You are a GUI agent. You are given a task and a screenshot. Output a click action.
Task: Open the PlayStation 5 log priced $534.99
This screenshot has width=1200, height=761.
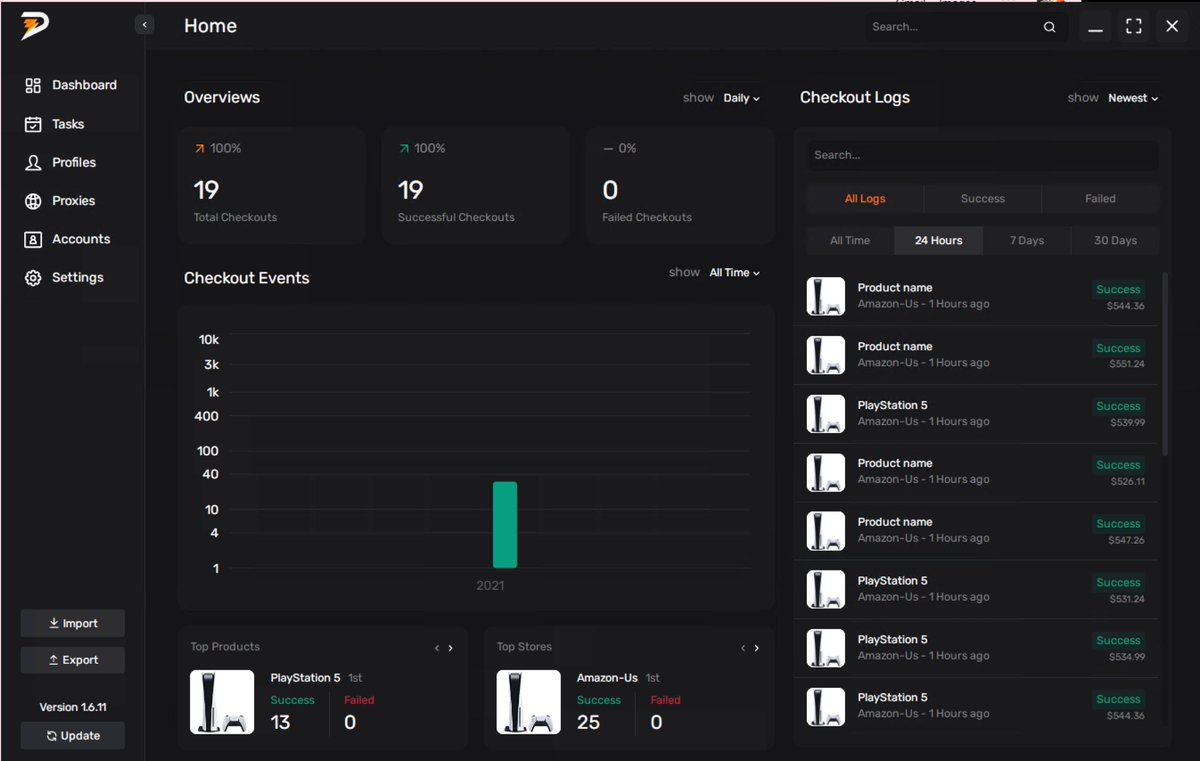[x=977, y=648]
